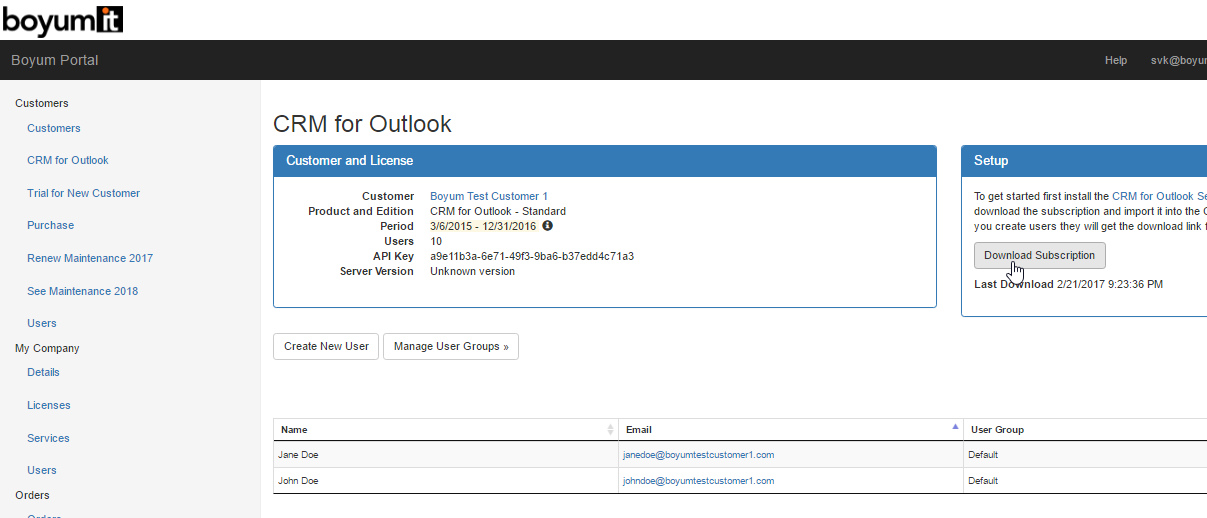Open See Maintenance 2018
Viewport: 1207px width, 518px height.
tap(83, 291)
